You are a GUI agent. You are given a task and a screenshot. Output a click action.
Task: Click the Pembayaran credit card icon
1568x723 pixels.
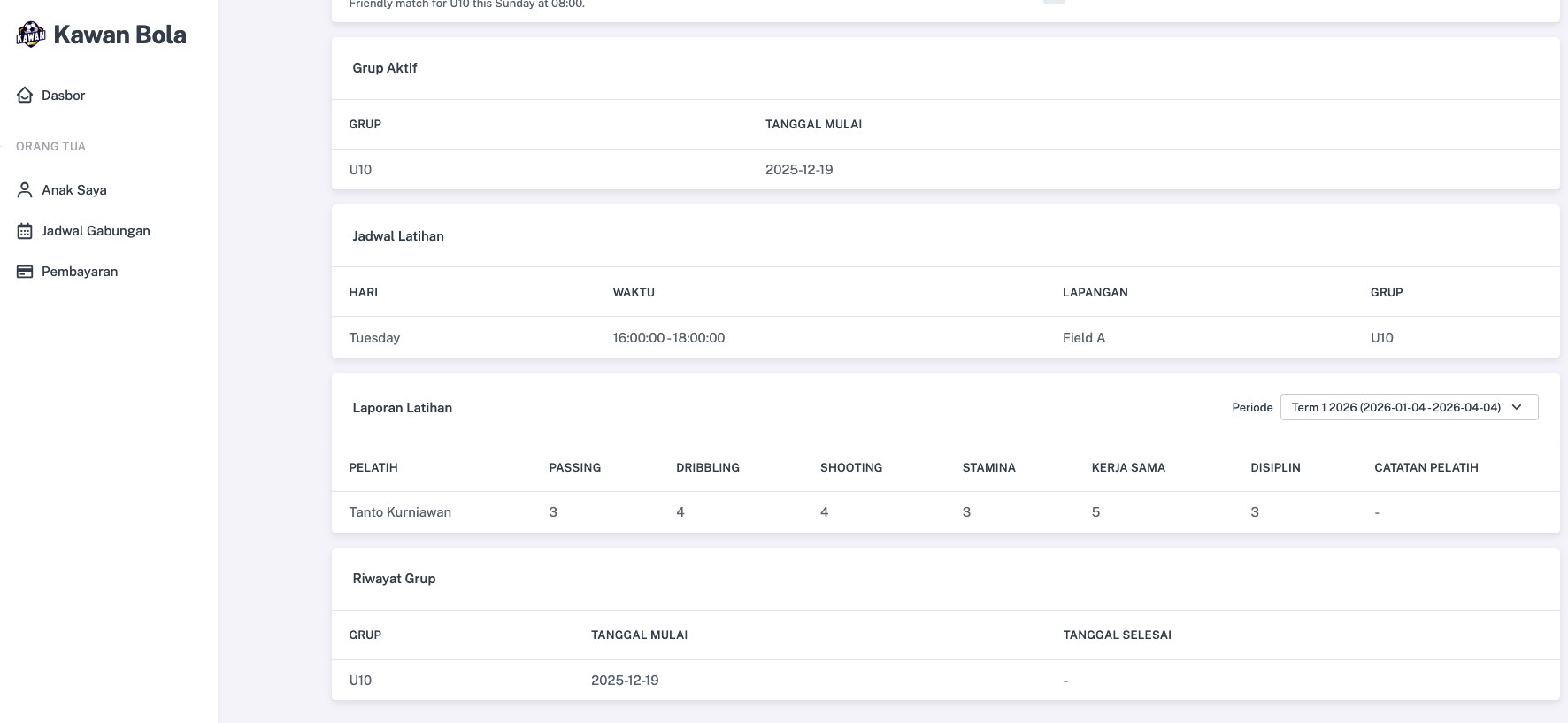click(x=25, y=272)
